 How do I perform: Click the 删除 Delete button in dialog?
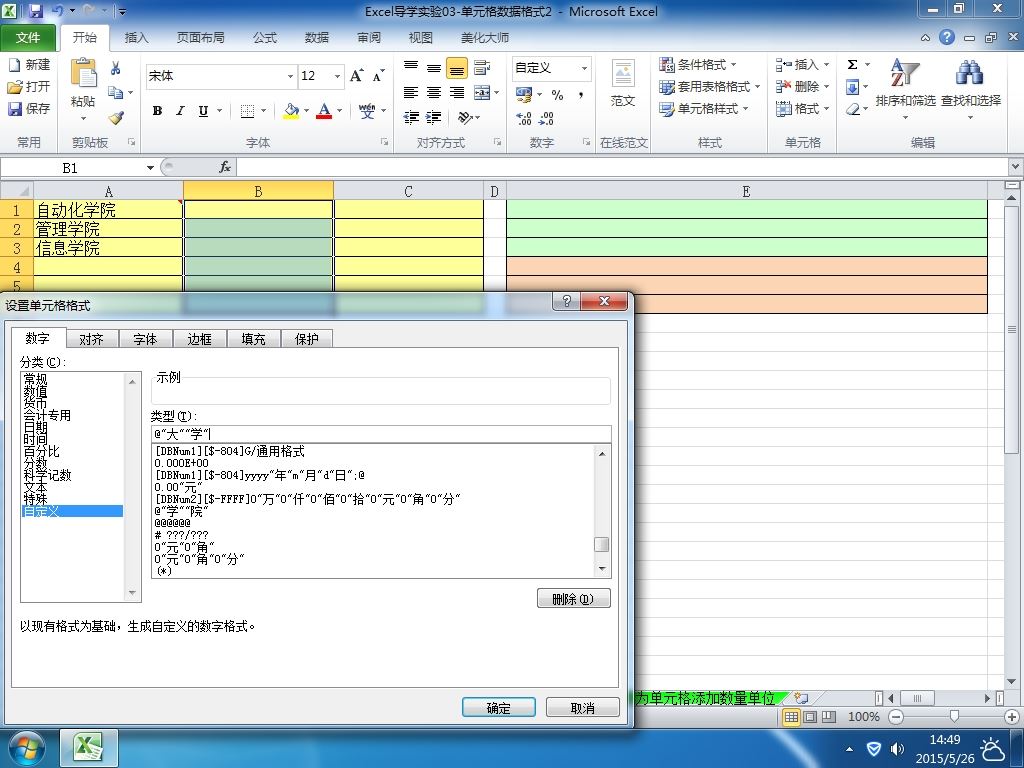click(573, 598)
